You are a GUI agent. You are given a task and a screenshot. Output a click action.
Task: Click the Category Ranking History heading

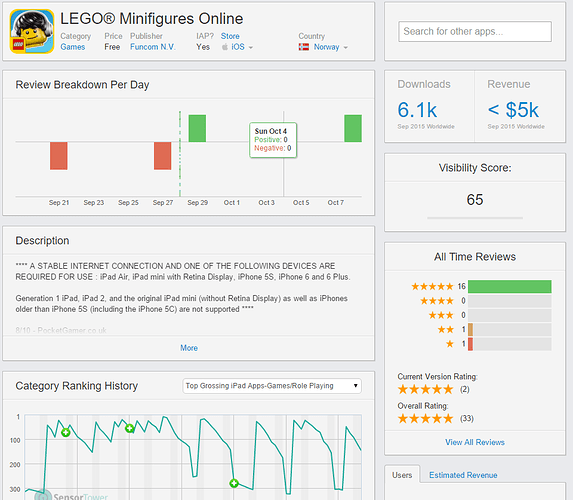(77, 386)
